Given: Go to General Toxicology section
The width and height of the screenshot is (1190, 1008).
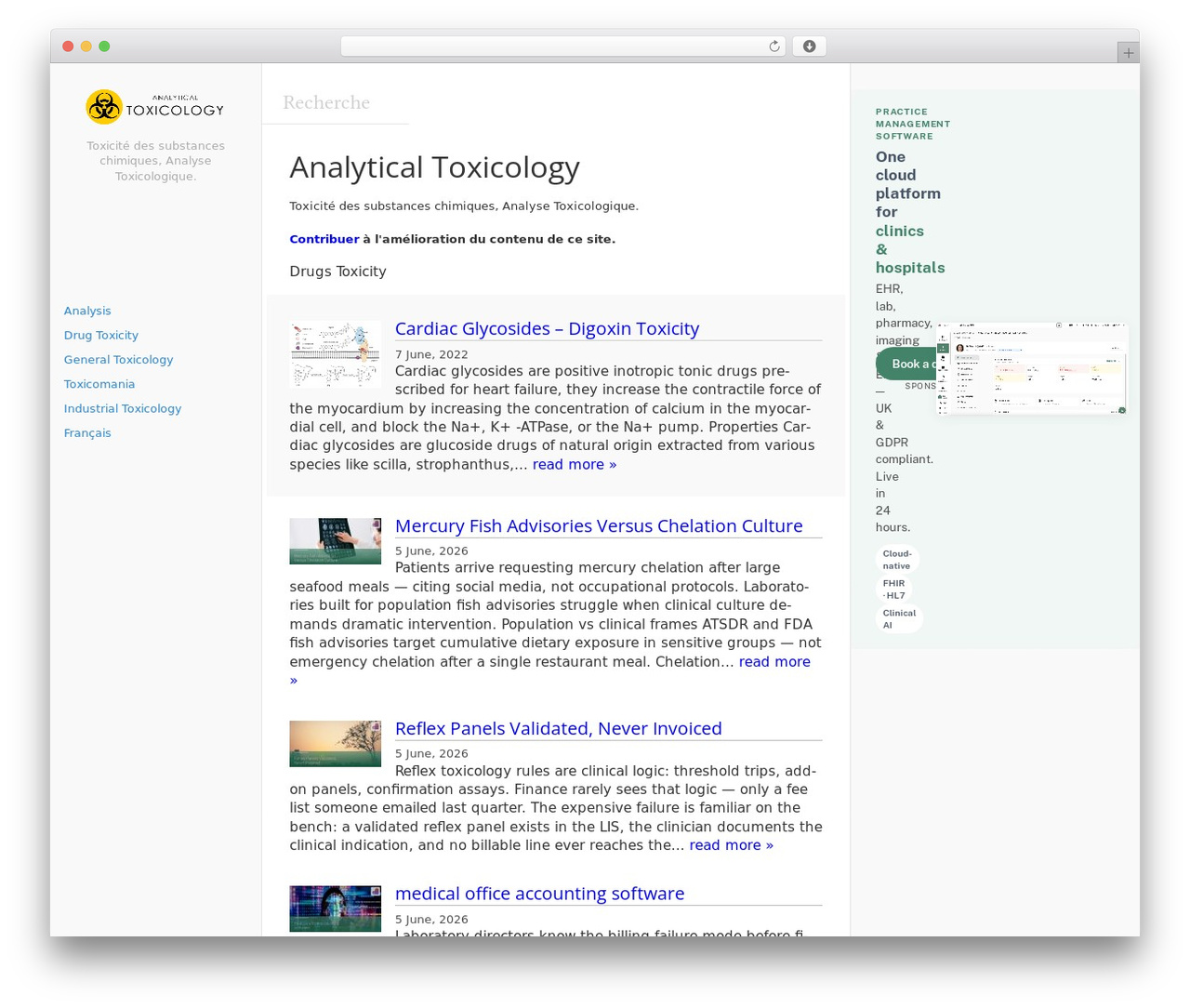Looking at the screenshot, I should click(x=119, y=359).
